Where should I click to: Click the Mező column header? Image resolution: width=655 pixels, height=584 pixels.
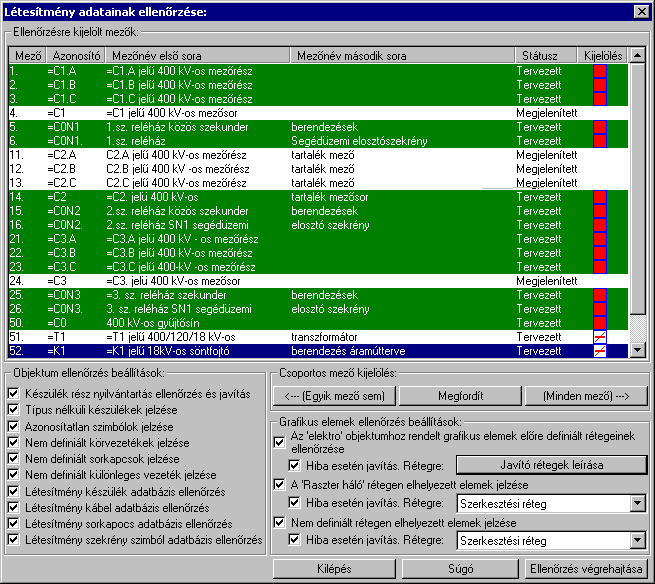(x=28, y=56)
